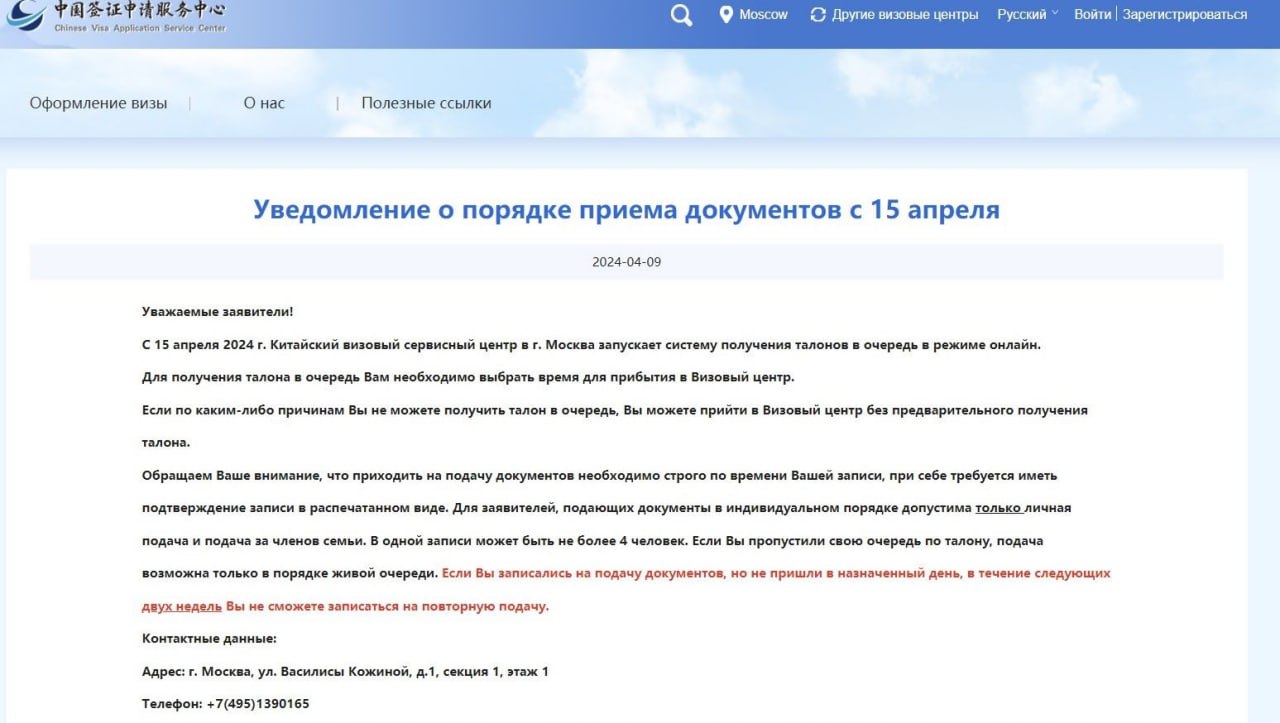Click the notice title about 15 апреля

626,210
